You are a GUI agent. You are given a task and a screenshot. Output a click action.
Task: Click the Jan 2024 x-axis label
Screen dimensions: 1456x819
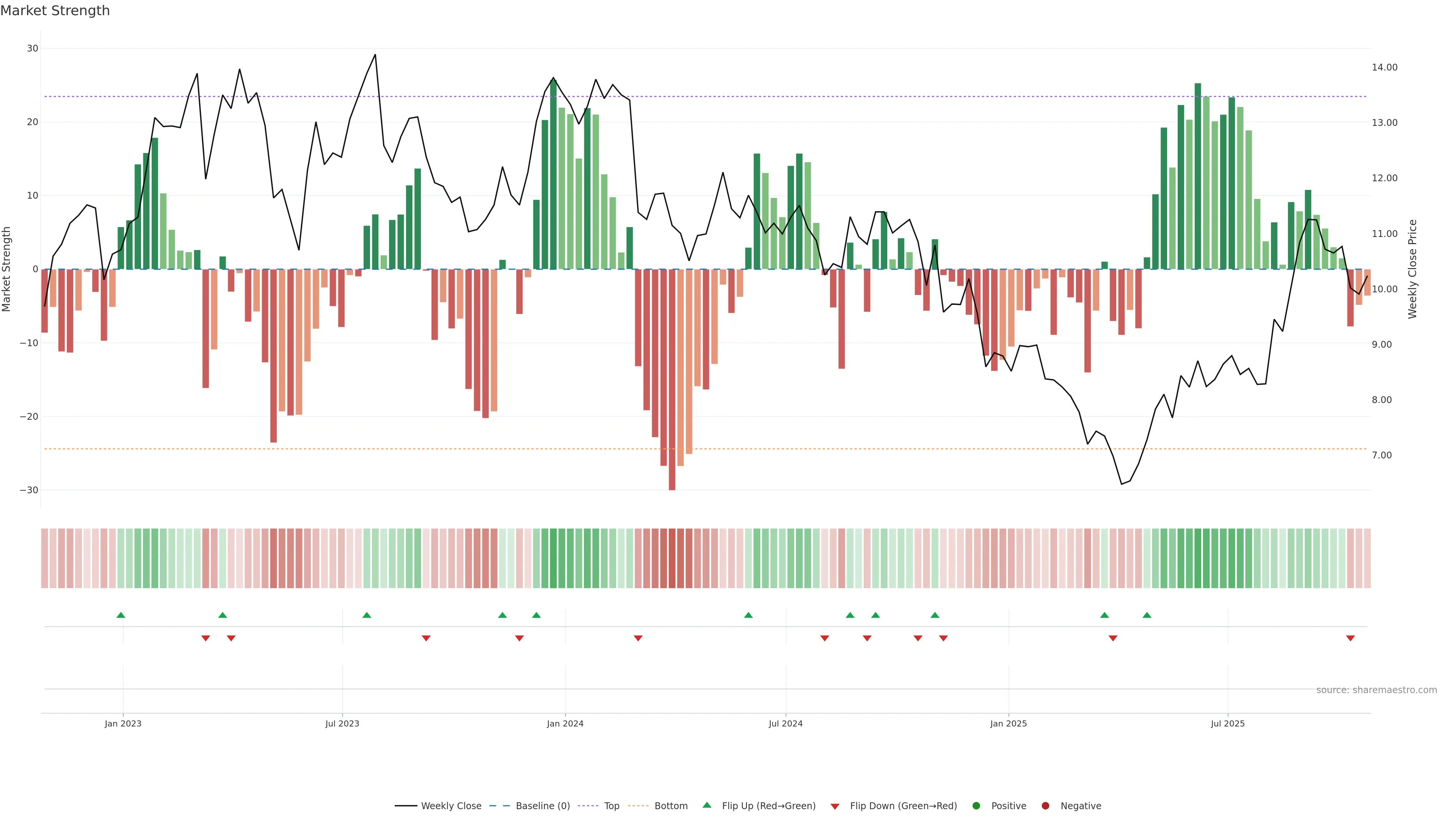[565, 723]
